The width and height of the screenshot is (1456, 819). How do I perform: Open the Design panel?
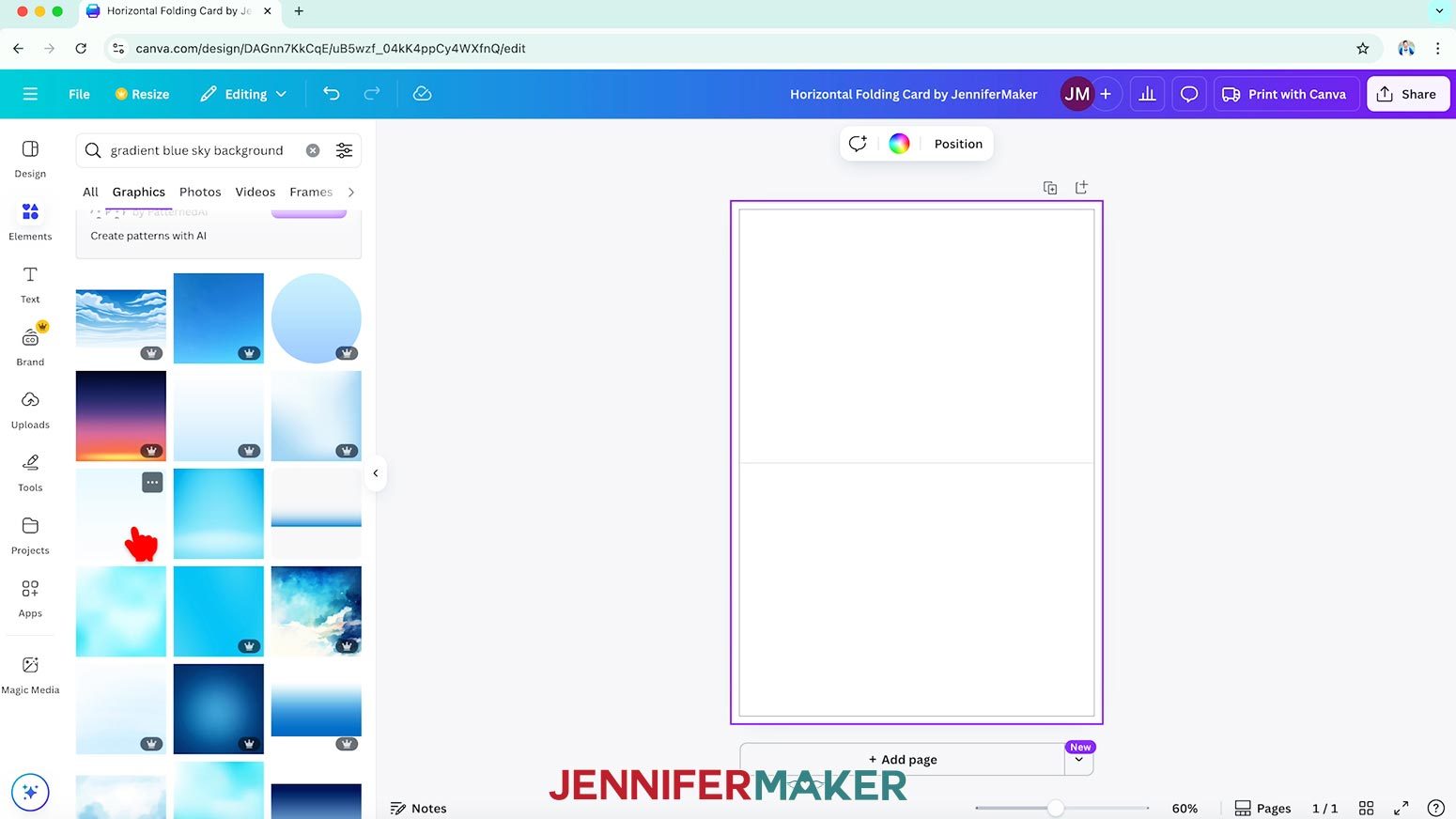tap(30, 159)
